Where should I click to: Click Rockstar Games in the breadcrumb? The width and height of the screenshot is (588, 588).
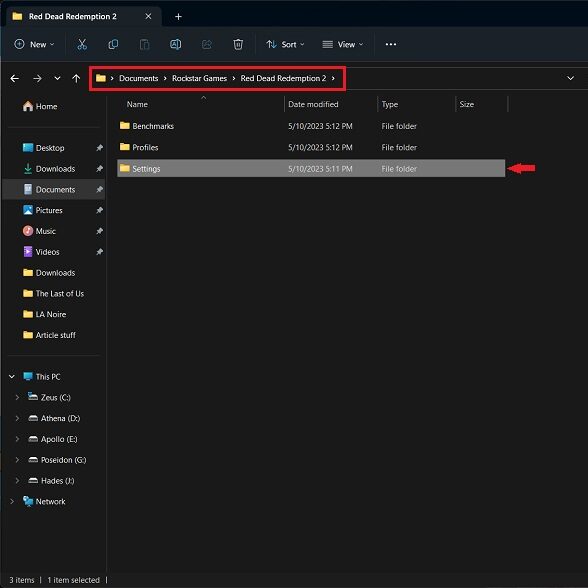(199, 78)
